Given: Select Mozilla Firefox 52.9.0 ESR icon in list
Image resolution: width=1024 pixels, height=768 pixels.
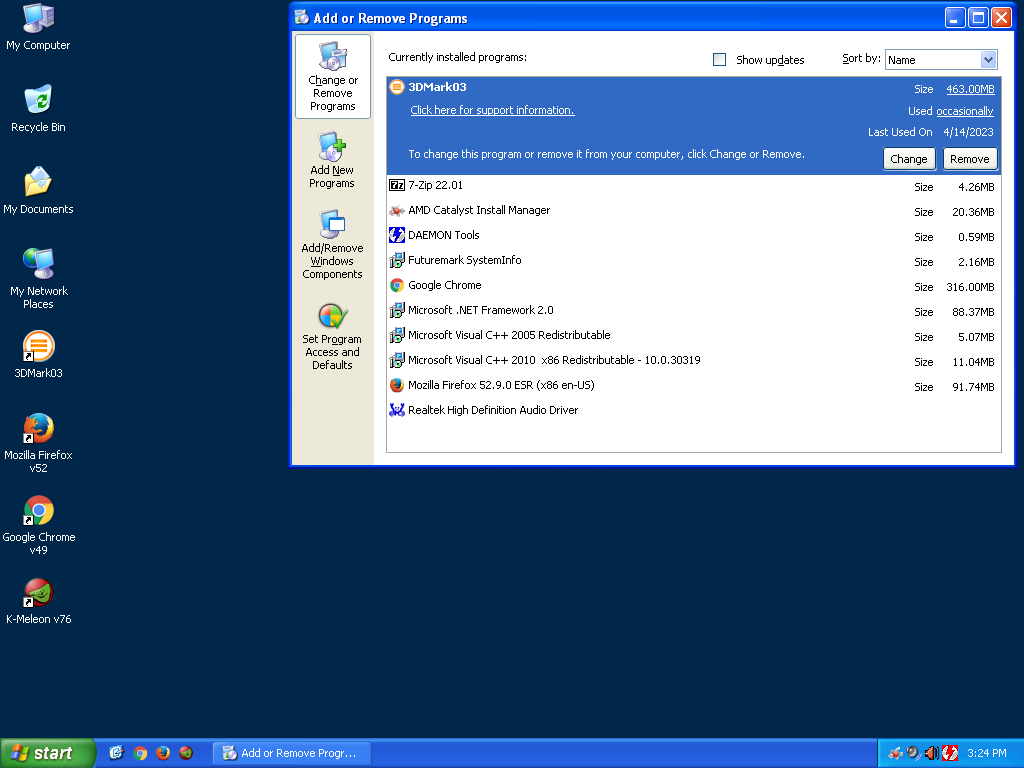Looking at the screenshot, I should (396, 385).
